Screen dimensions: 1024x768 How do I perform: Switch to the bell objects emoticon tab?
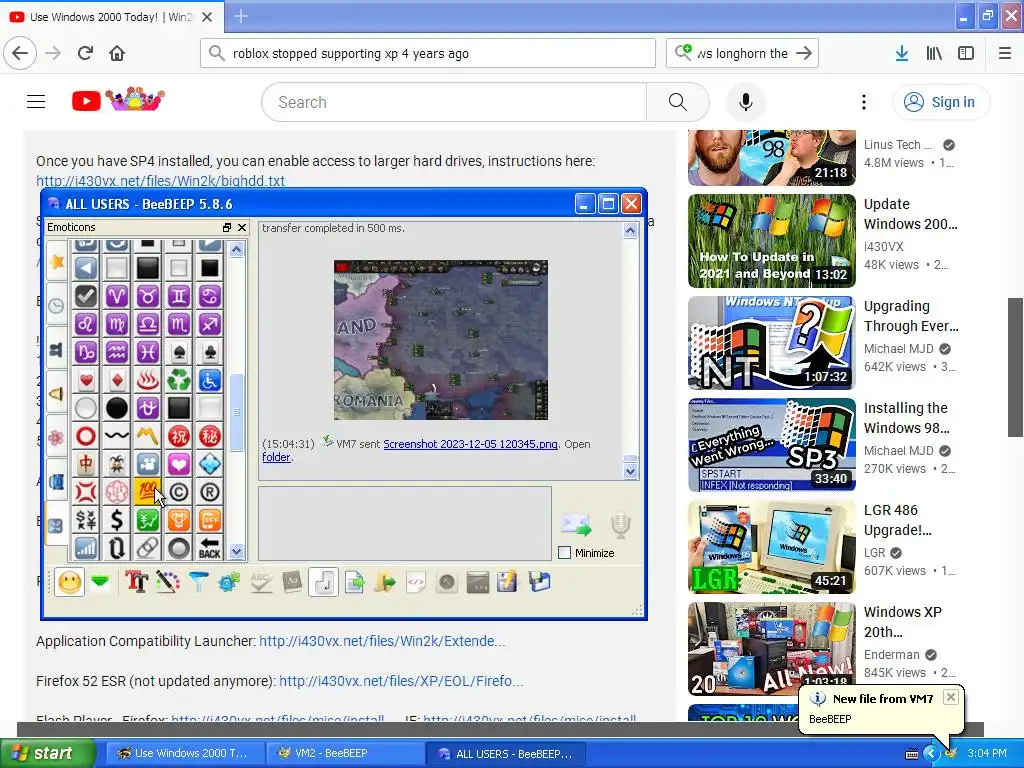pyautogui.click(x=57, y=393)
